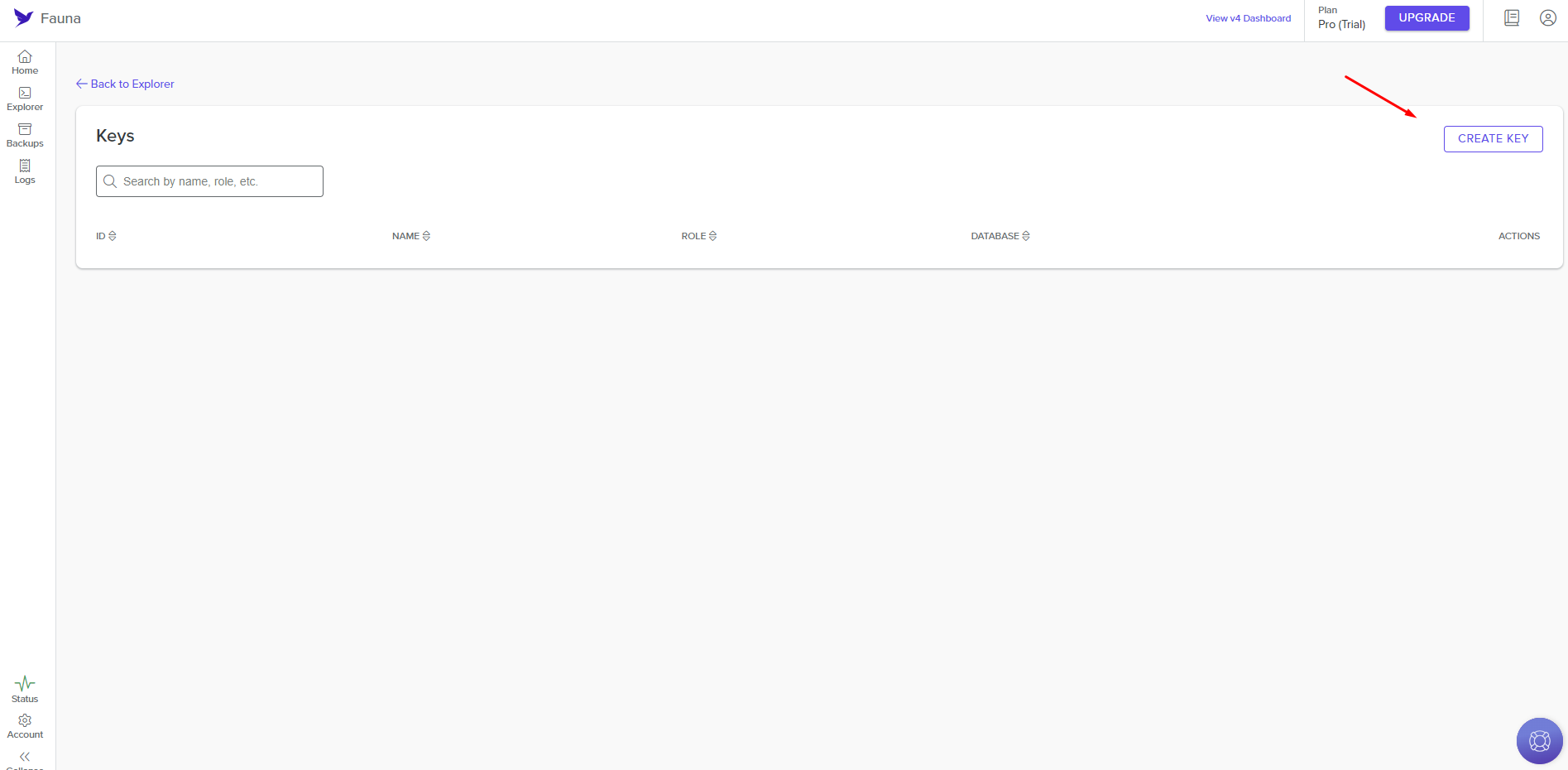Click the CREATE KEY button
The image size is (1568, 770).
1493,139
